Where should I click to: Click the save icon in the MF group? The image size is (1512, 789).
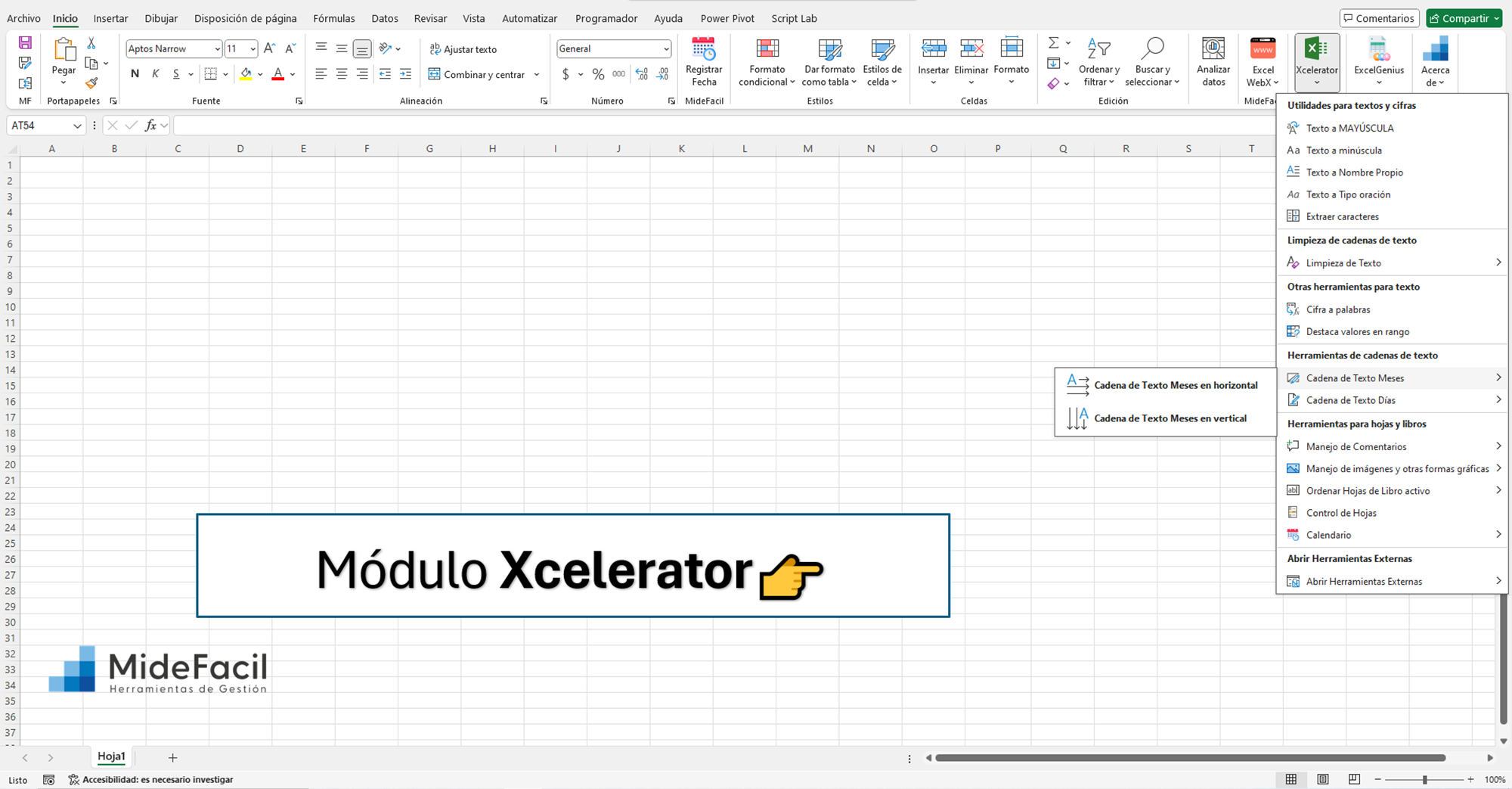tap(25, 43)
